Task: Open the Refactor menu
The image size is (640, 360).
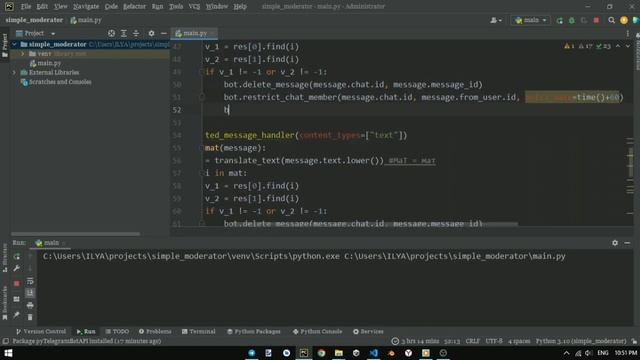Action: (x=134, y=7)
